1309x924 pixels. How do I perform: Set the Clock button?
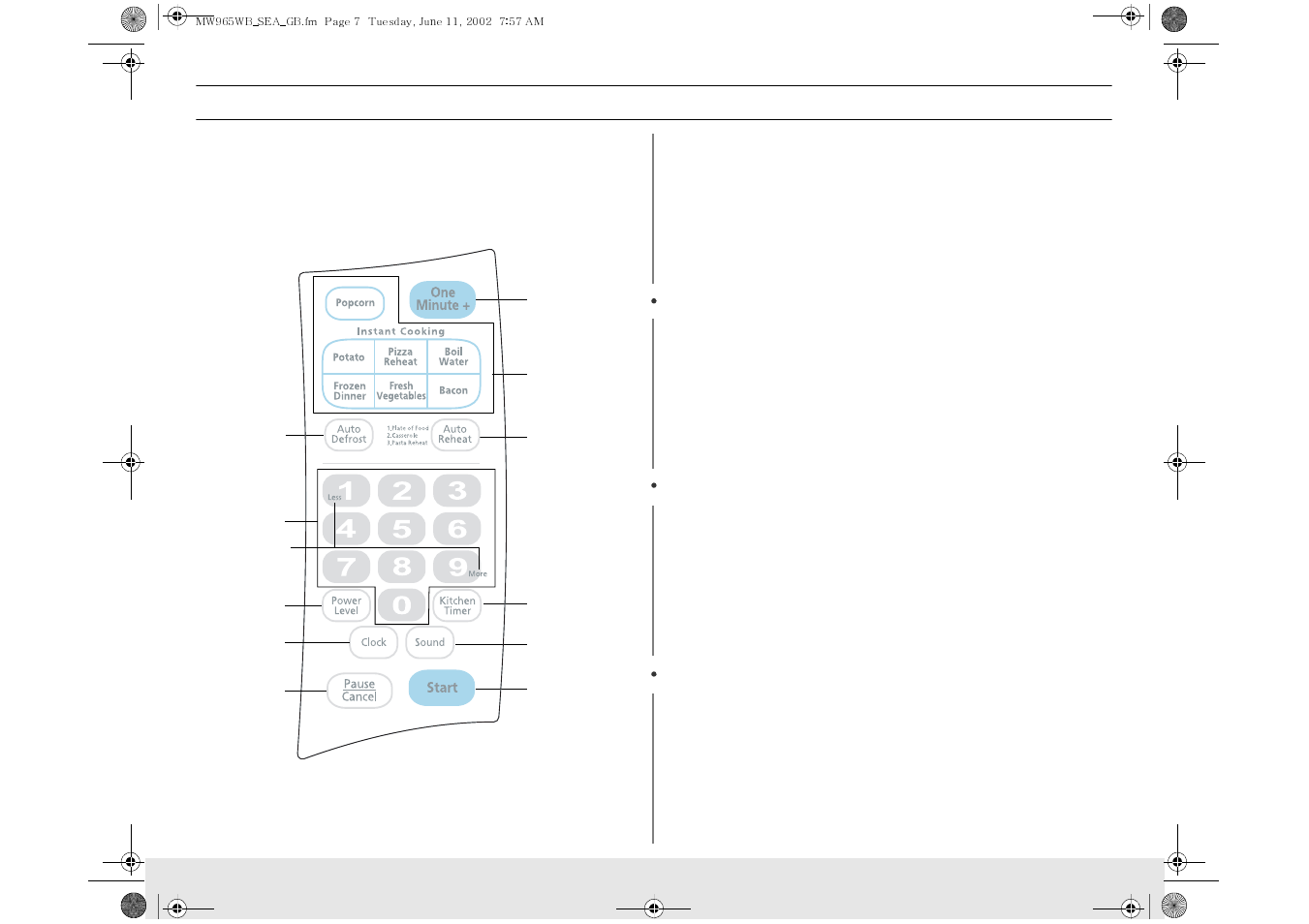[x=374, y=642]
